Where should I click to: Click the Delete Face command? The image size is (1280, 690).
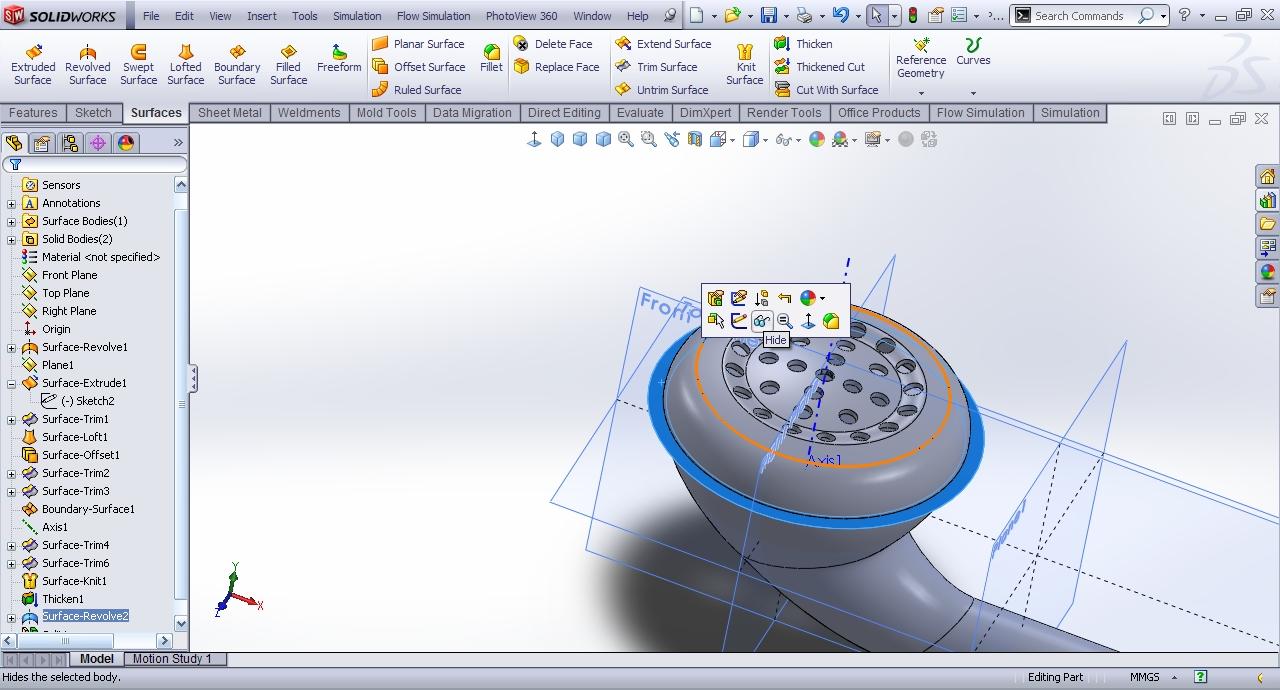coord(552,44)
